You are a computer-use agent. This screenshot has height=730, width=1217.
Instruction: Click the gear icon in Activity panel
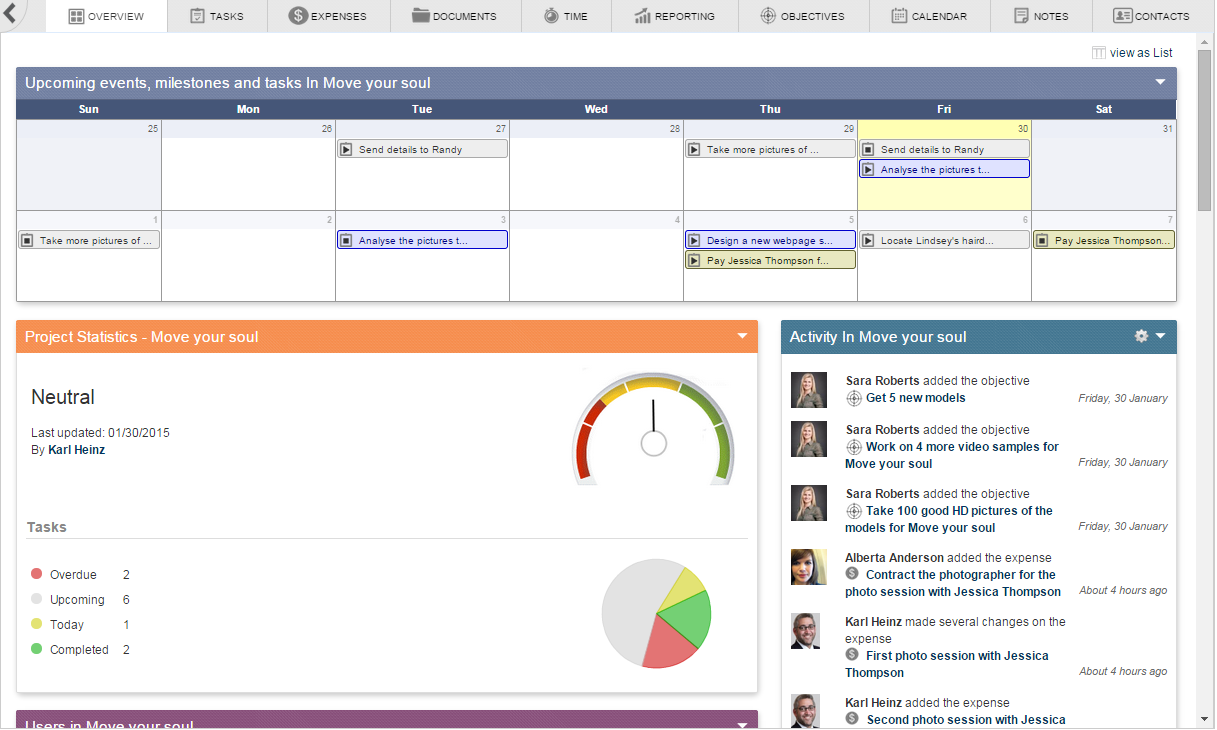click(1141, 336)
